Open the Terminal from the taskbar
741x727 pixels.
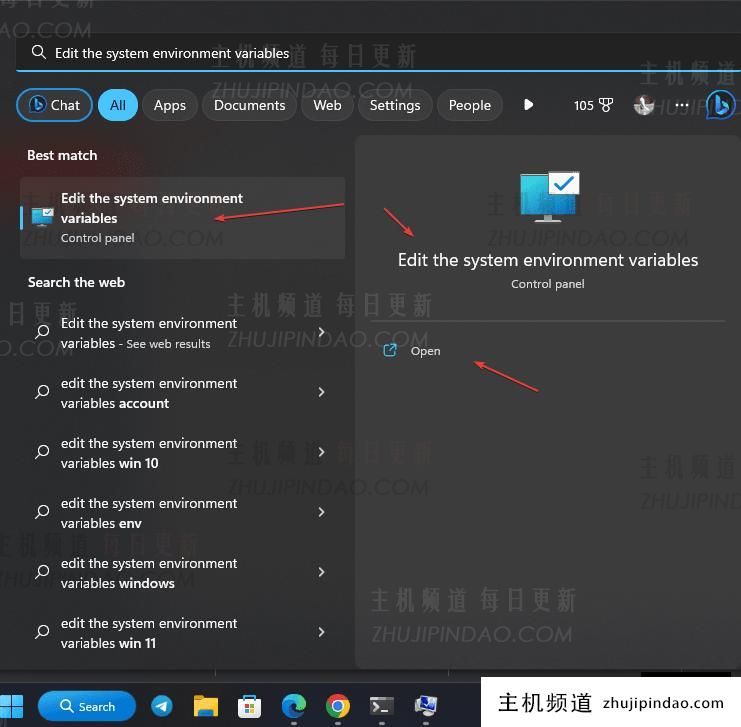(x=381, y=706)
